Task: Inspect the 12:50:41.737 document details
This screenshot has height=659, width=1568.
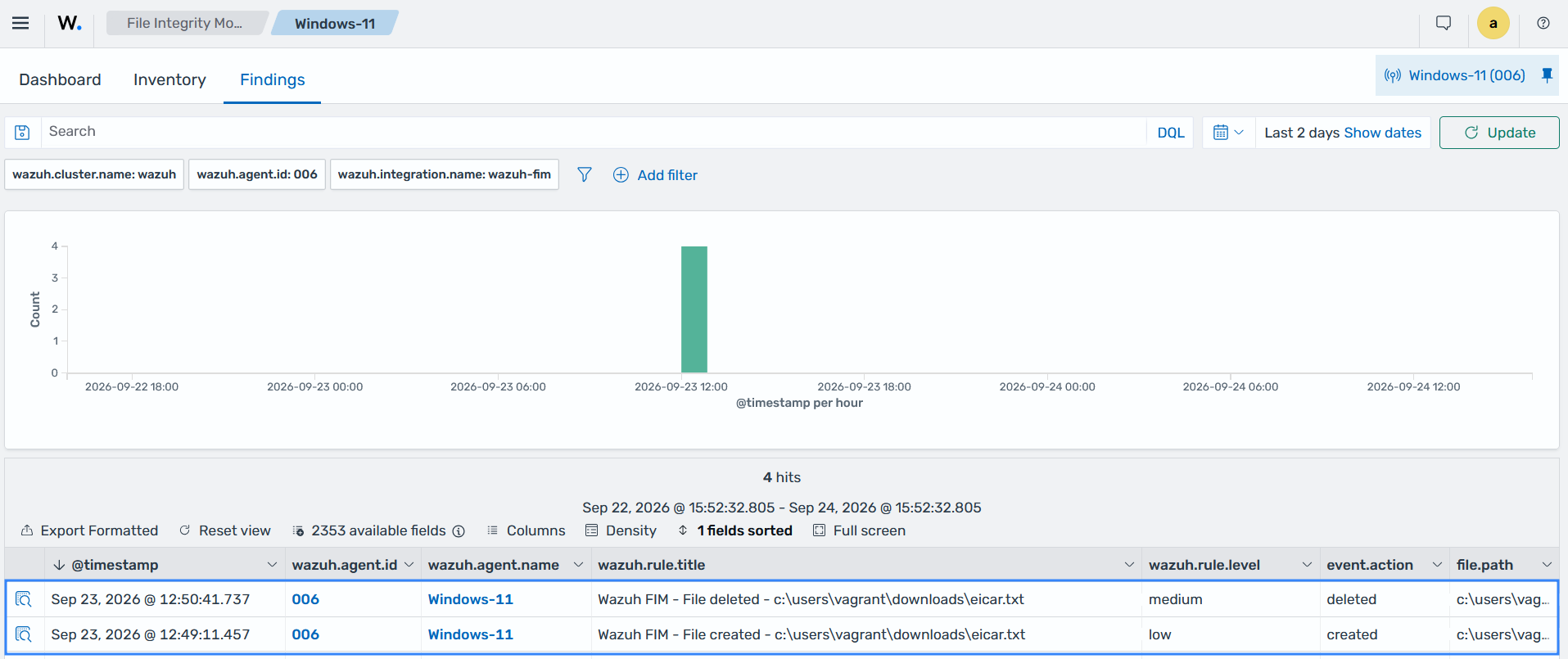Action: coord(24,599)
